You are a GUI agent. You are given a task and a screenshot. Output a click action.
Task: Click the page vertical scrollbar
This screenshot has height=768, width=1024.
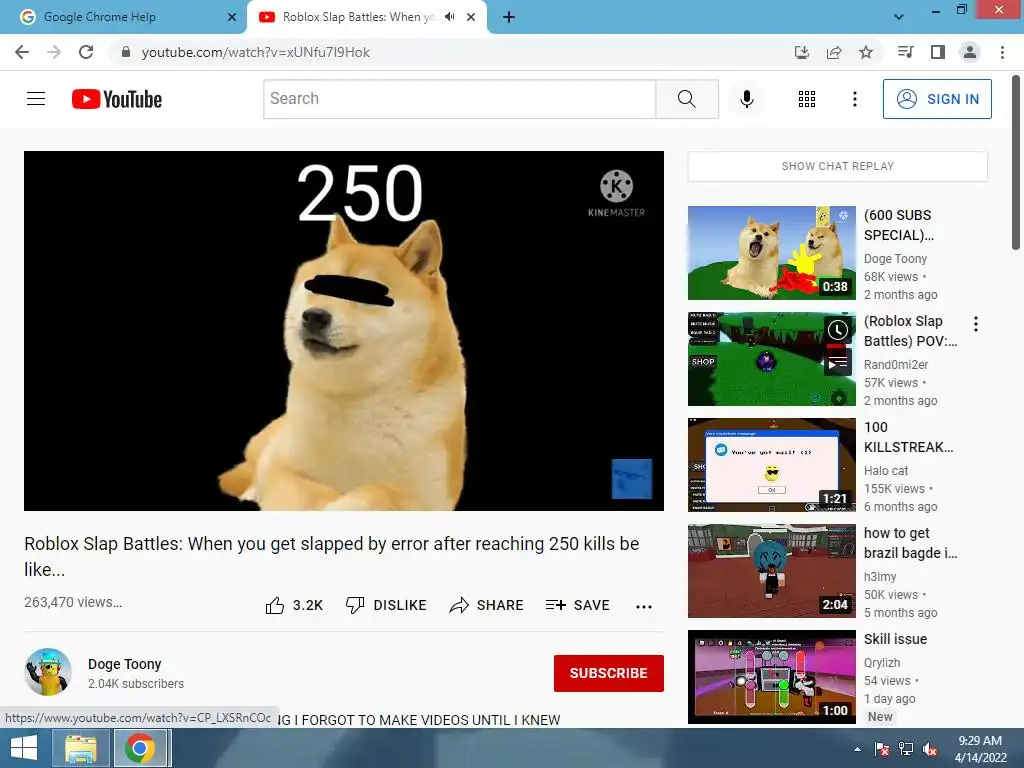tap(1016, 163)
